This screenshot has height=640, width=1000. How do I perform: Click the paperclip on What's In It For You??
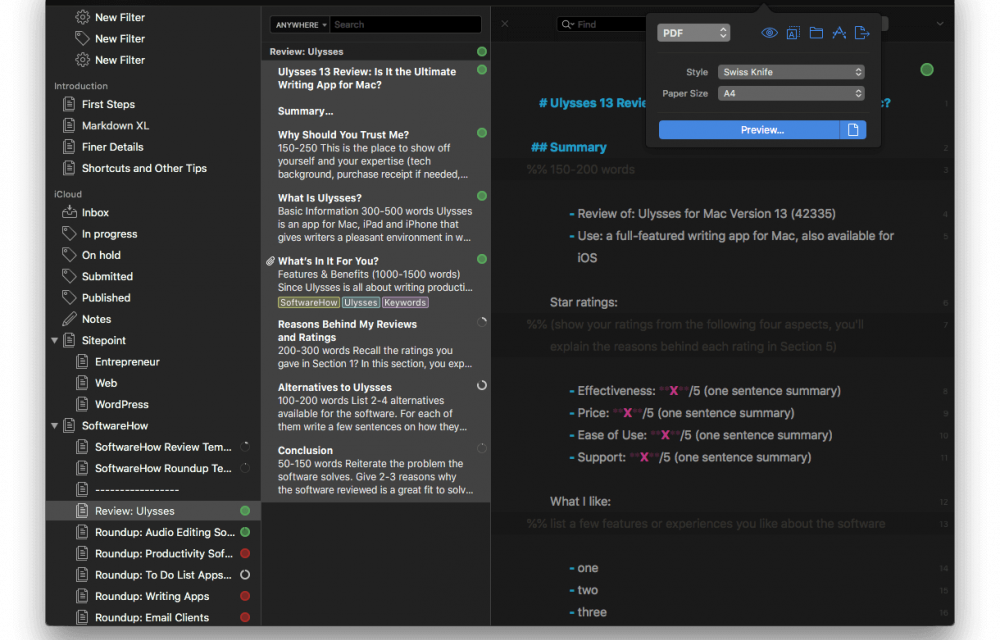(x=270, y=261)
